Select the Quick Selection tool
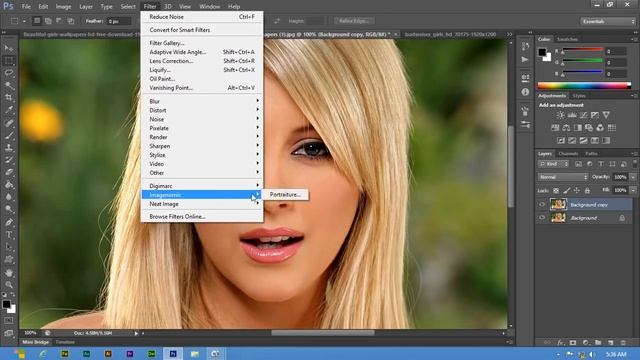The width and height of the screenshot is (640, 360). pyautogui.click(x=9, y=86)
